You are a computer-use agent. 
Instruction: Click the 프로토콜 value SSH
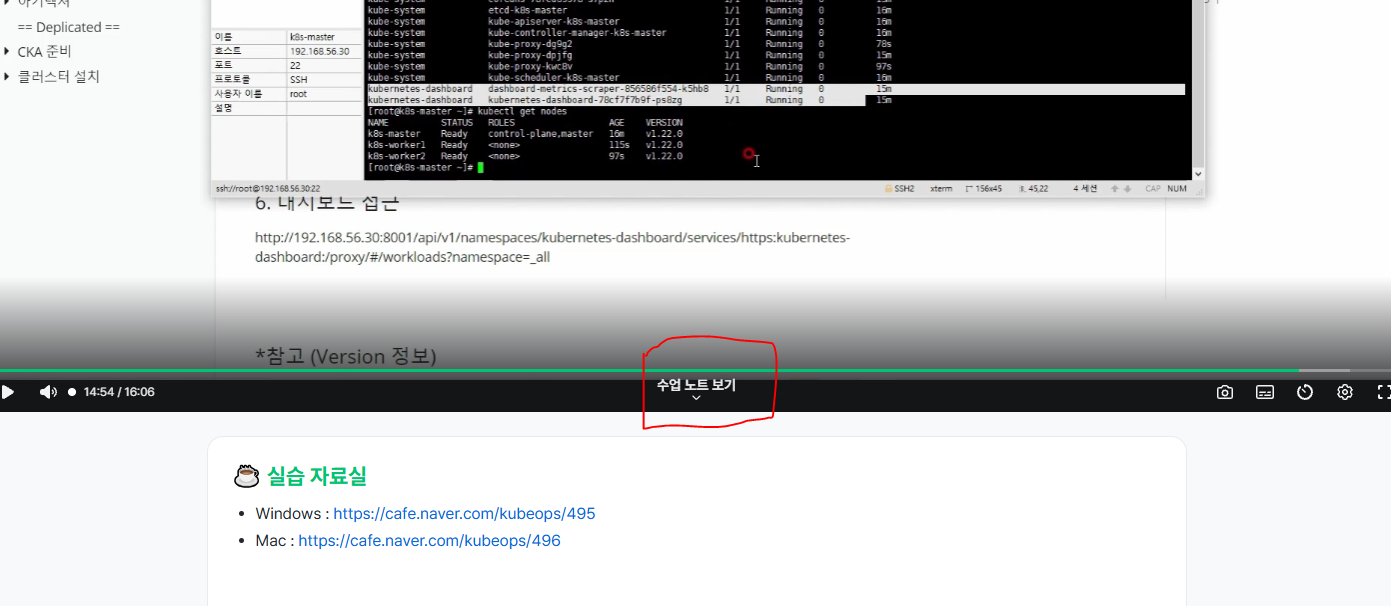click(299, 79)
